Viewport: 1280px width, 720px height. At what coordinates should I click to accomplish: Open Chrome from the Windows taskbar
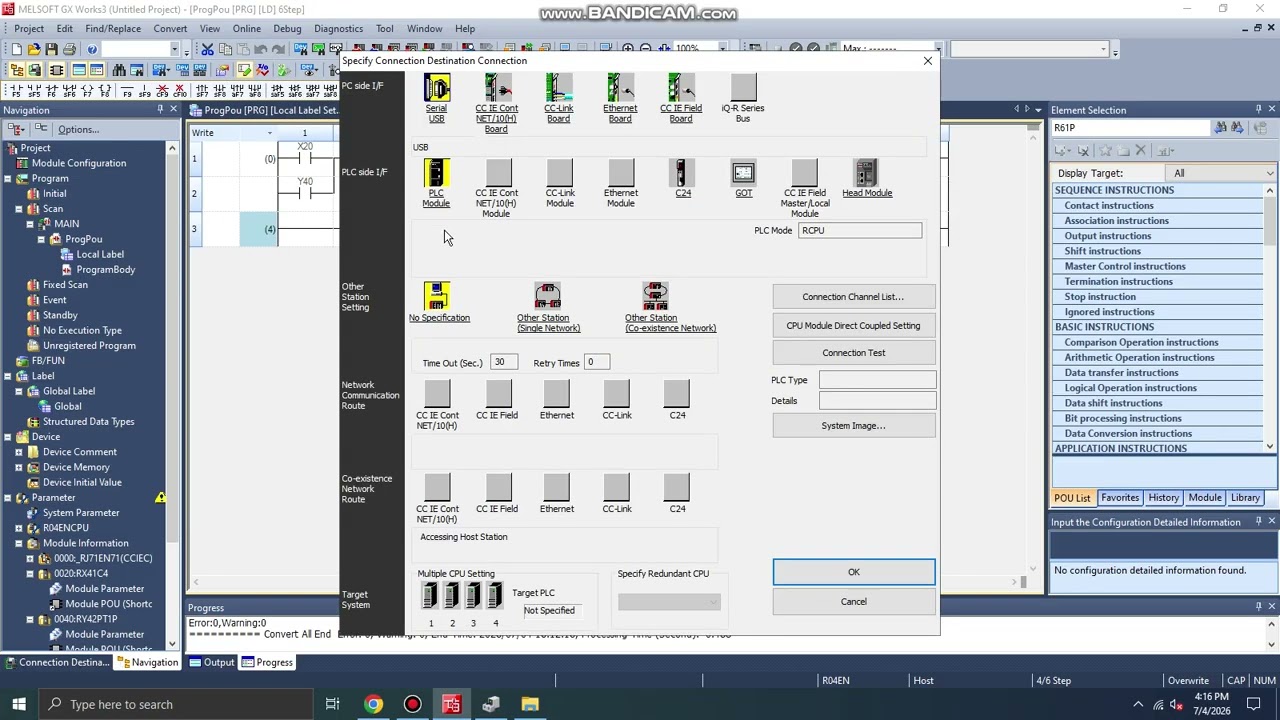[x=373, y=704]
